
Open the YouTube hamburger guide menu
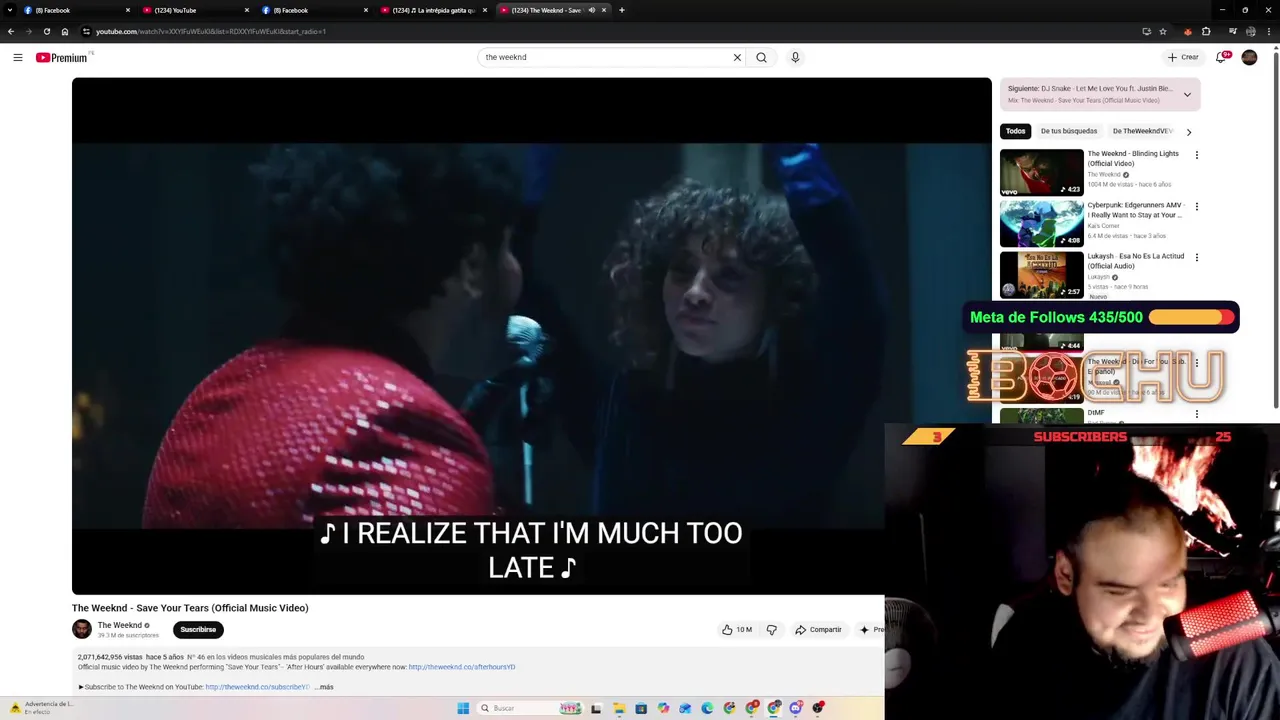click(x=18, y=57)
